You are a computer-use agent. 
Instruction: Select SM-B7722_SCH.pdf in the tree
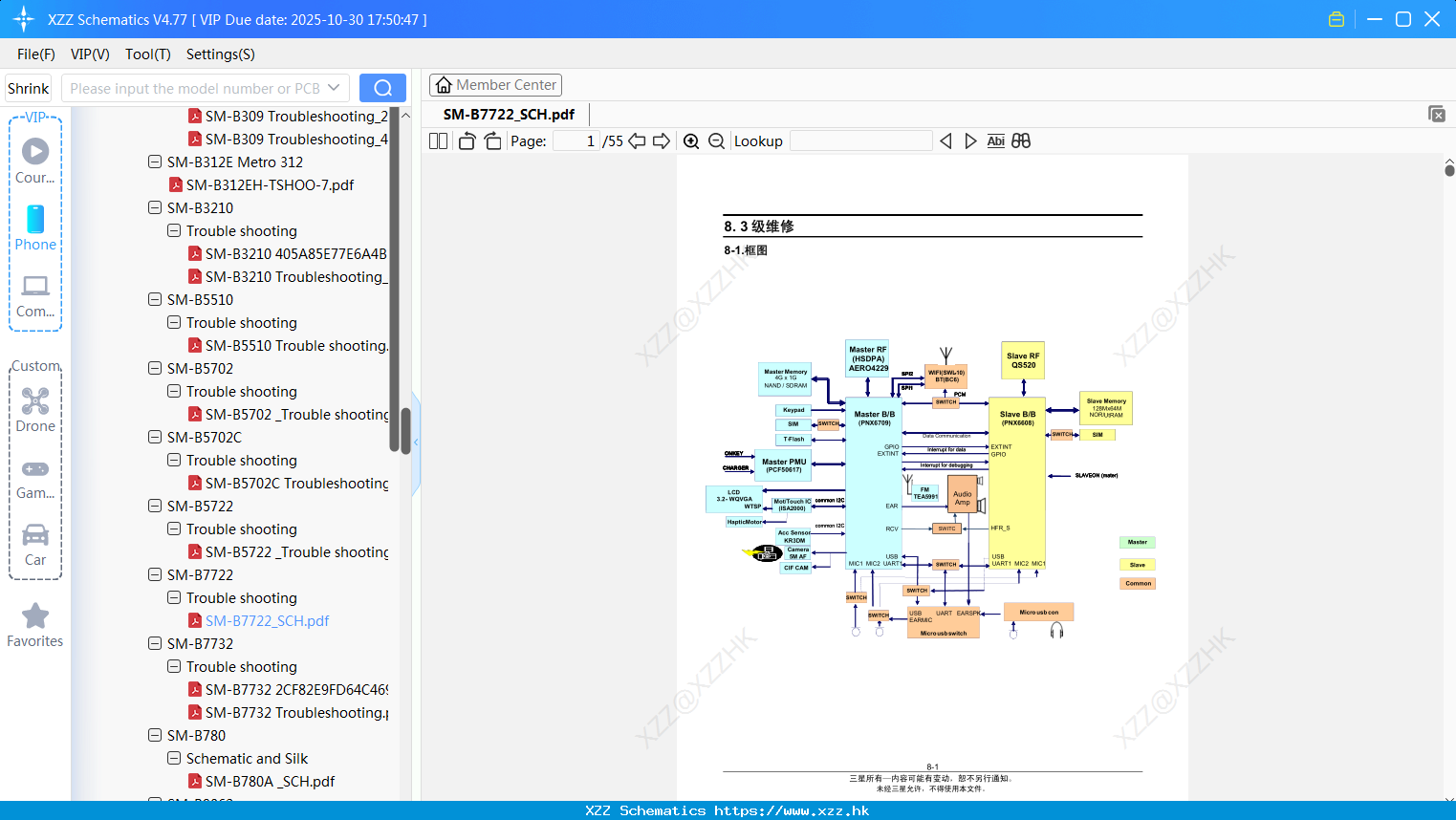point(258,620)
